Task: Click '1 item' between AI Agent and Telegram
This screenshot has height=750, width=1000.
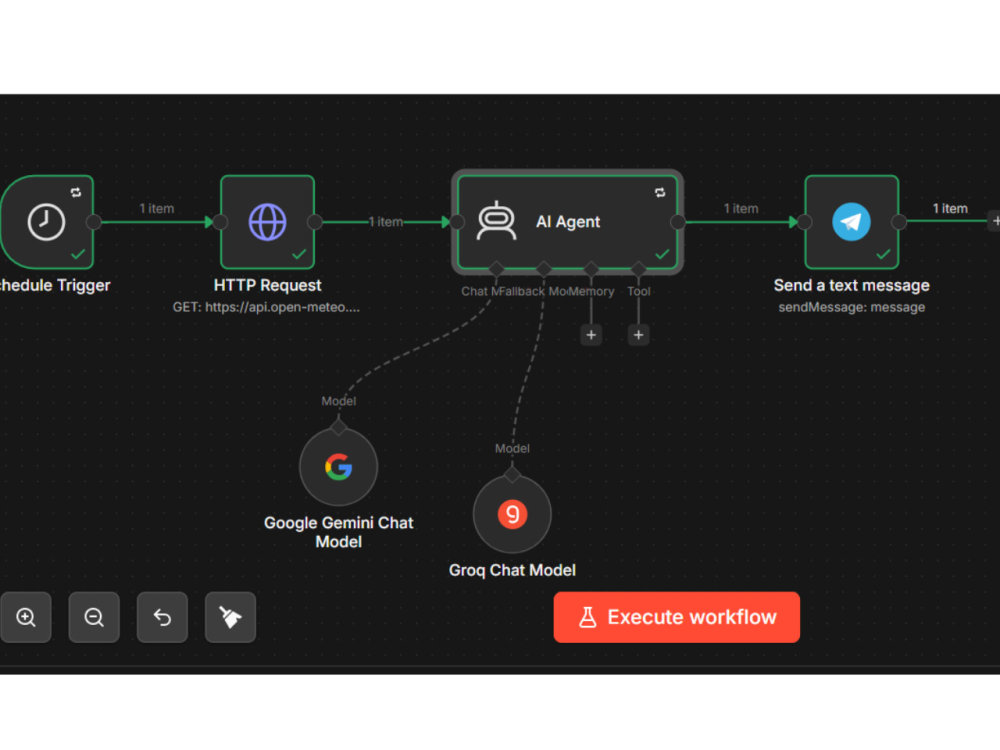Action: (x=741, y=209)
